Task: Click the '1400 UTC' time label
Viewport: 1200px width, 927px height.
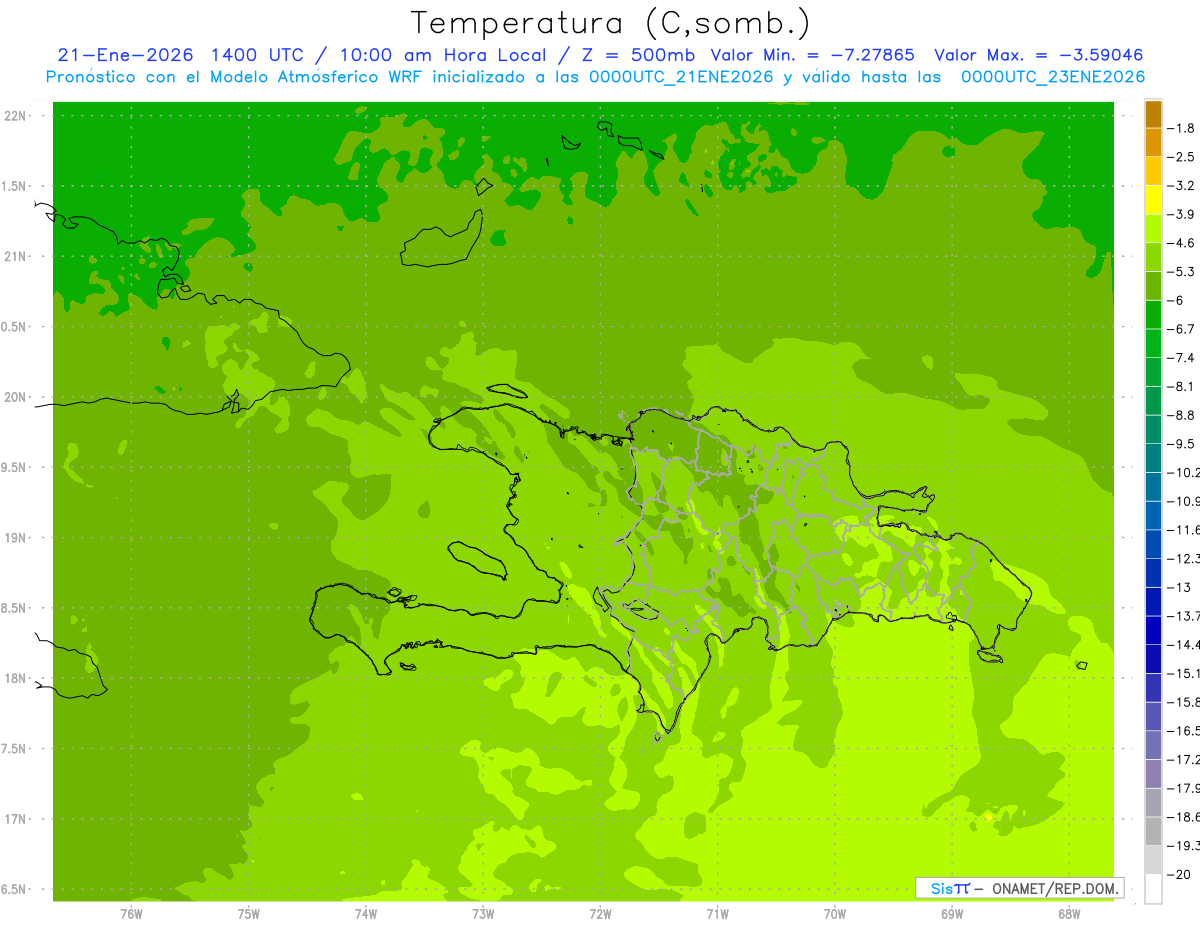Action: point(255,55)
